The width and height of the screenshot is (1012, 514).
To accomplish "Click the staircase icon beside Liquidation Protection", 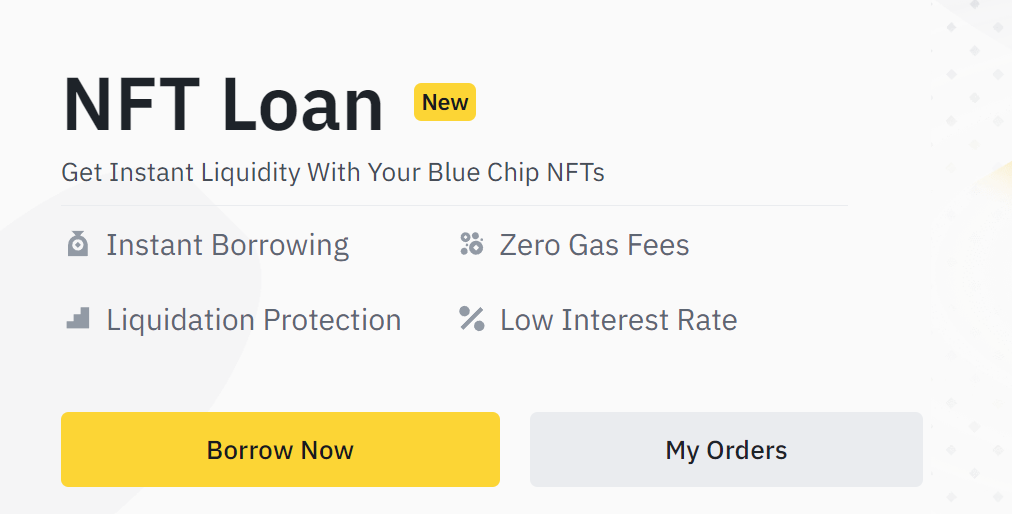I will (x=77, y=319).
